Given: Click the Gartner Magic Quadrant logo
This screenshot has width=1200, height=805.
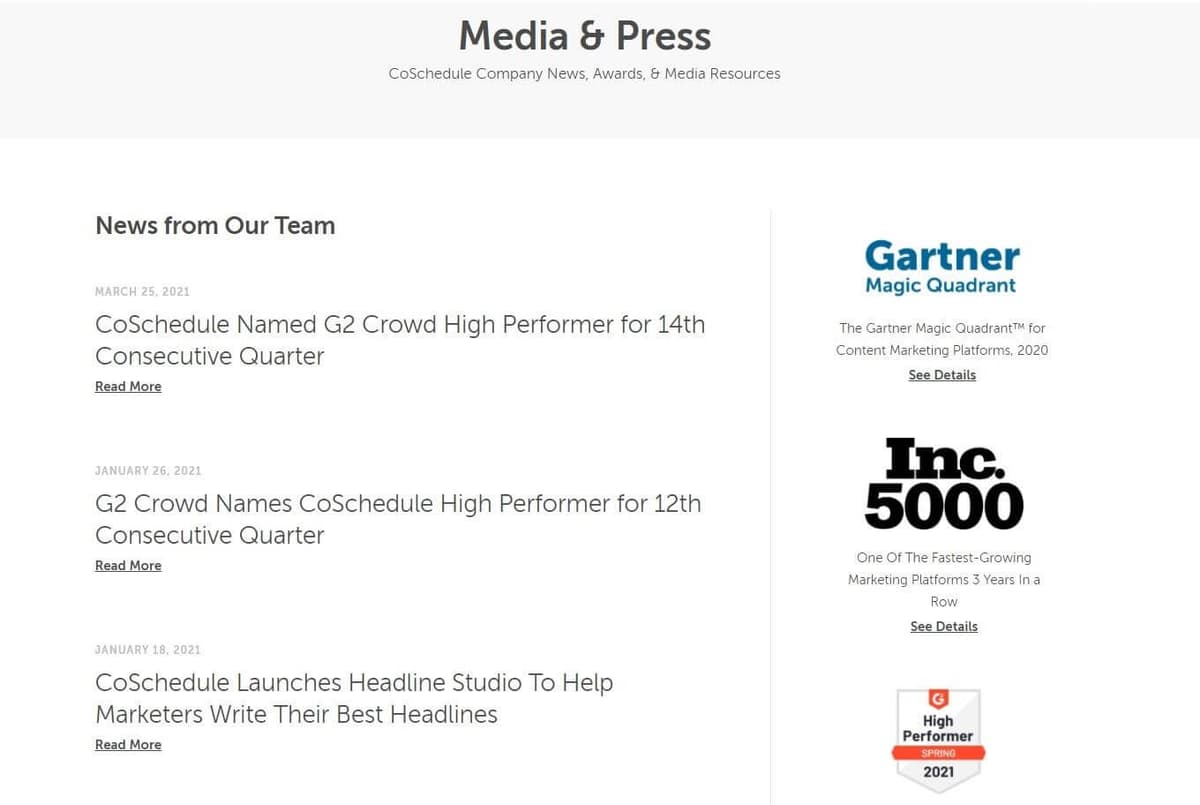Looking at the screenshot, I should click(941, 265).
